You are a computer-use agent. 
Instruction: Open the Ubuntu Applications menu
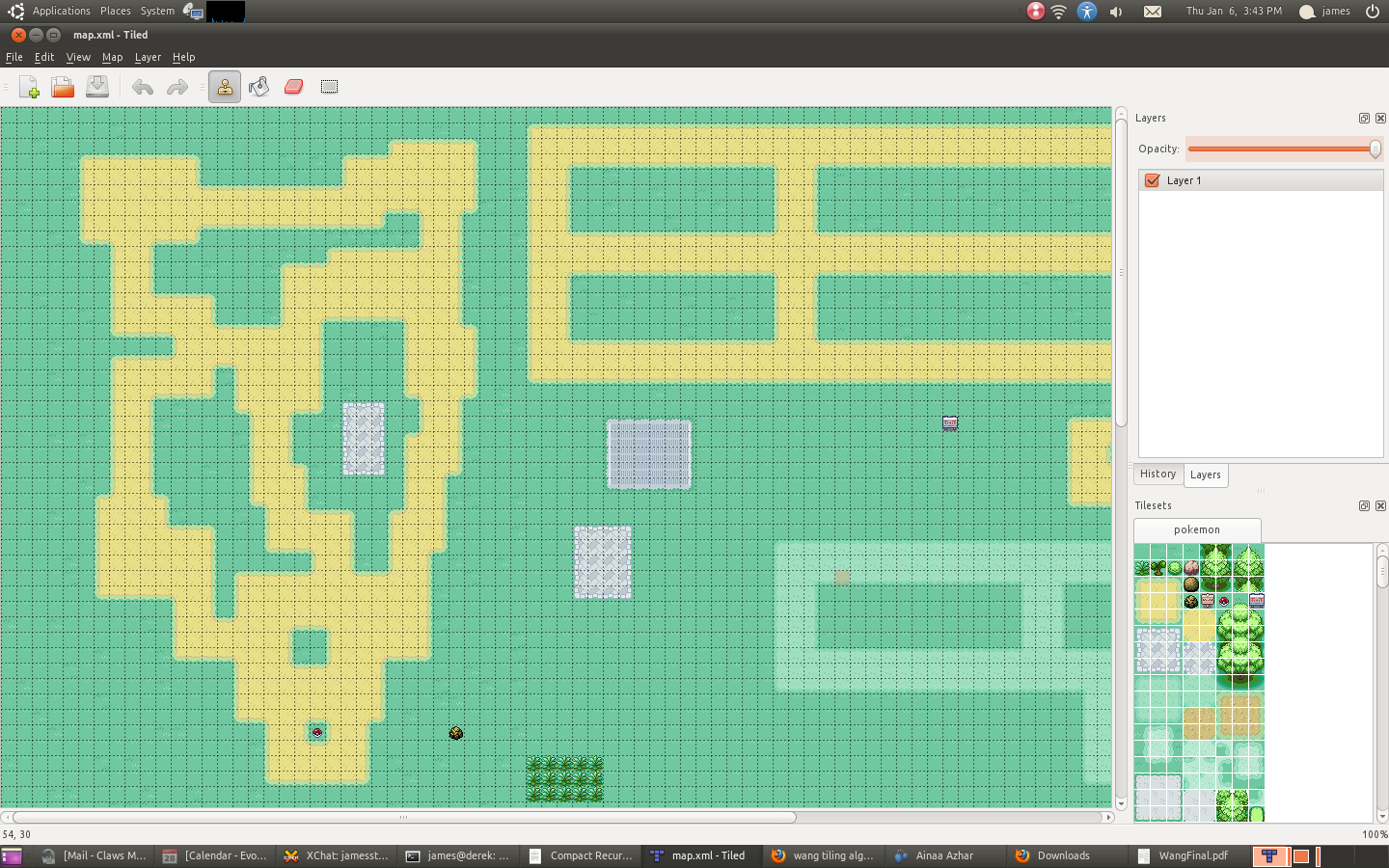point(61,11)
